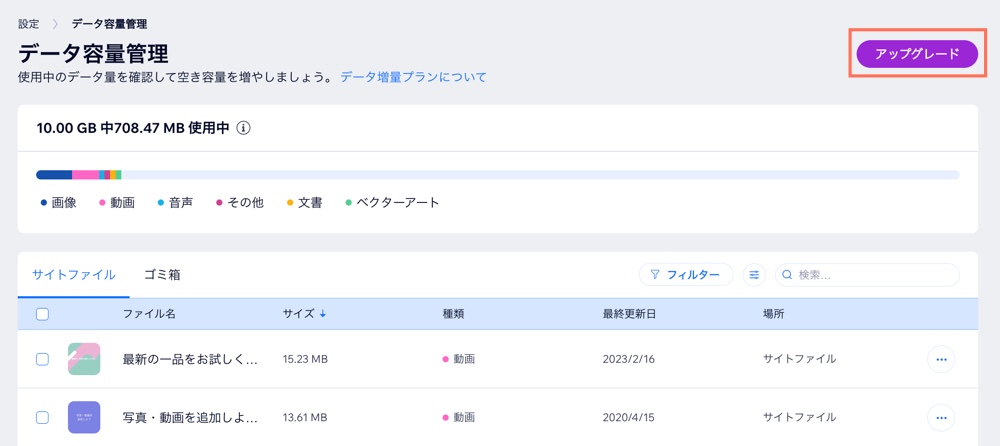
Task: Sort the table by サイズ column header
Action: (x=299, y=314)
